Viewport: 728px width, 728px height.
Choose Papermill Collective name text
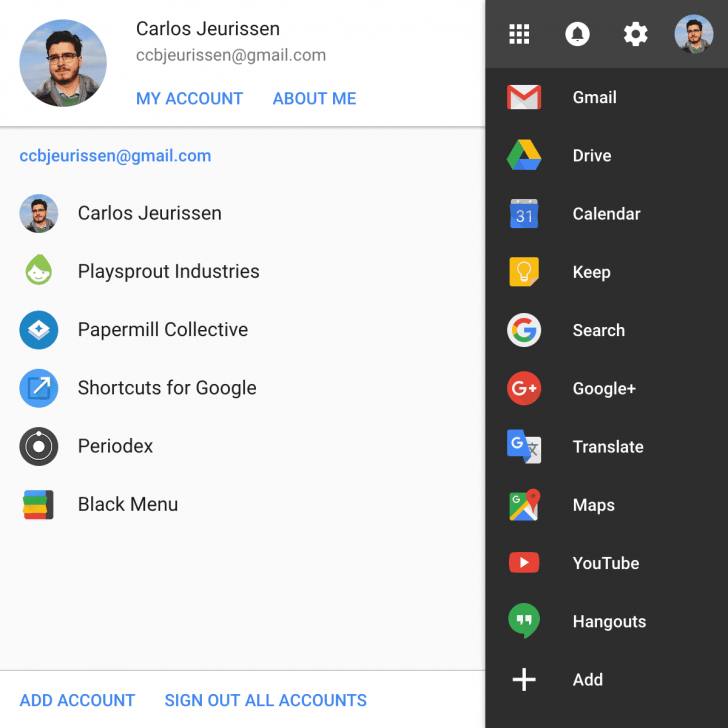point(162,330)
